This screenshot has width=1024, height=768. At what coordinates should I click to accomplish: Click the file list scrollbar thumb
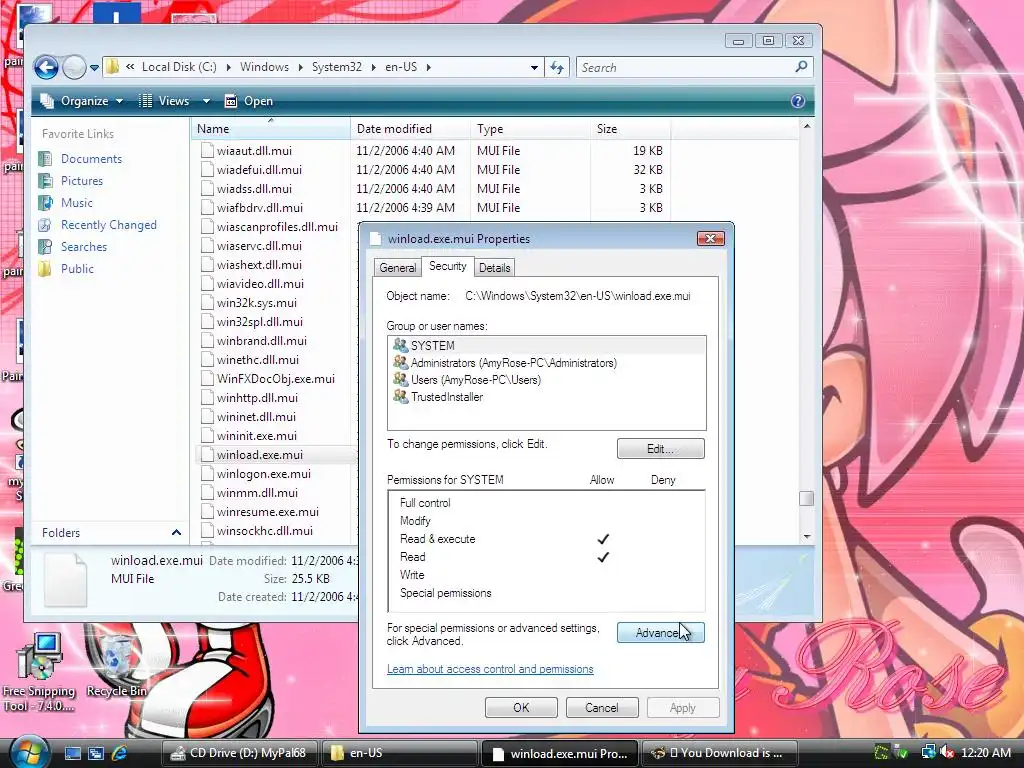[x=807, y=498]
